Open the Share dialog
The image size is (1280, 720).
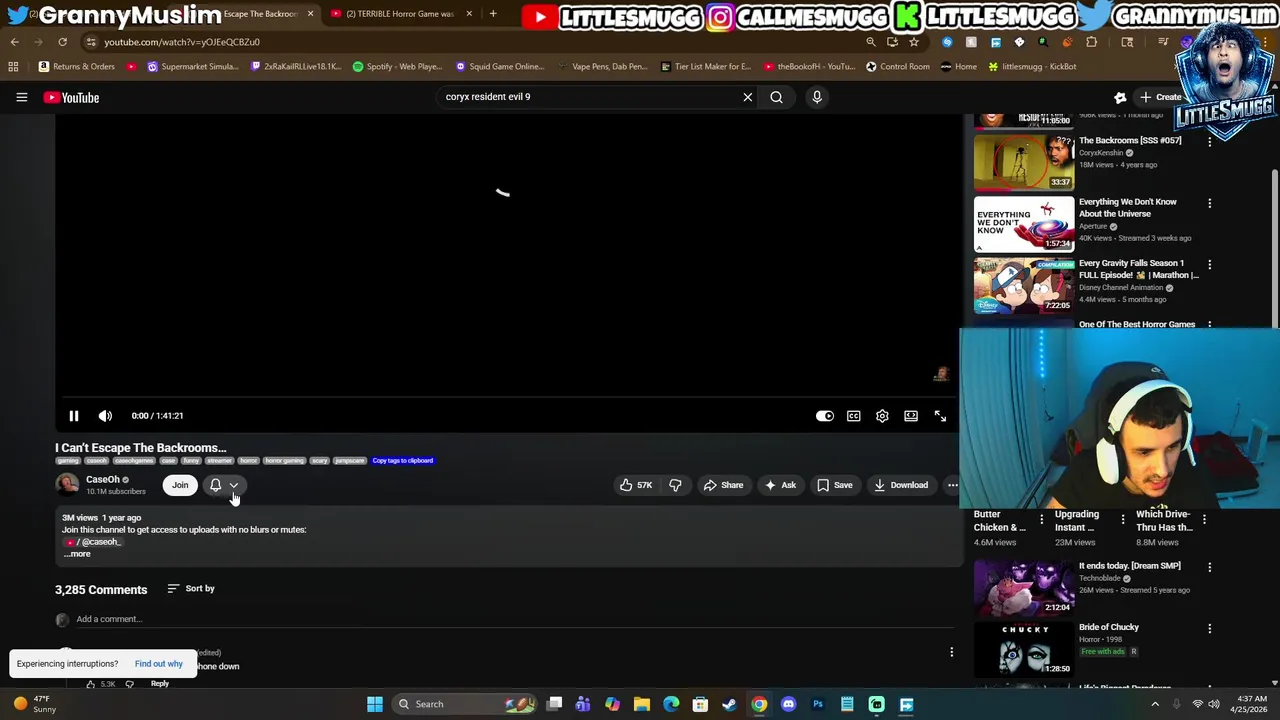point(723,485)
